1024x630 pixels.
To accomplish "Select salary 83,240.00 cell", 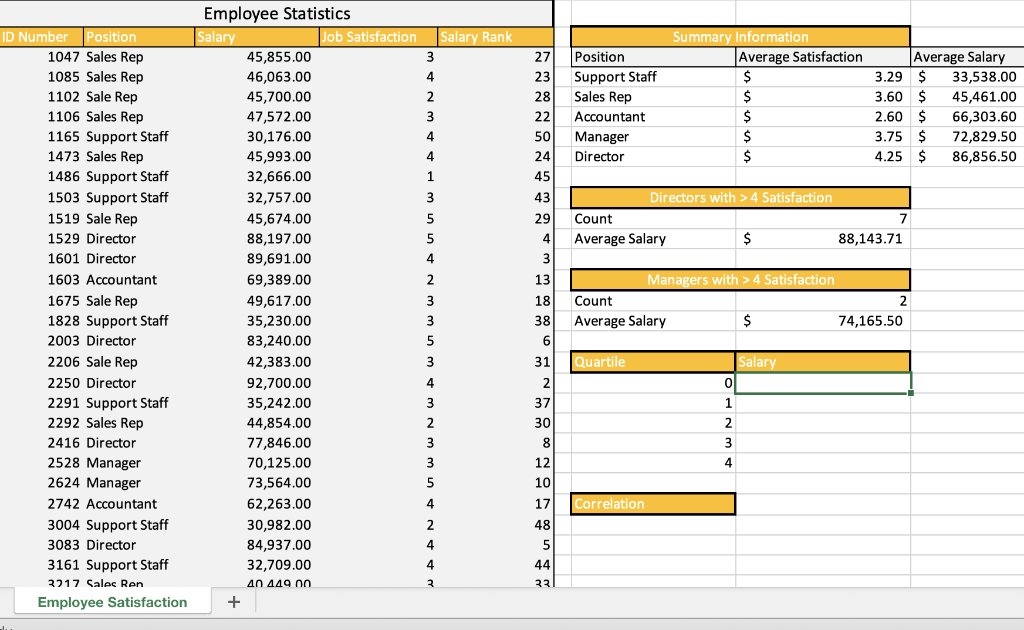I will point(257,341).
